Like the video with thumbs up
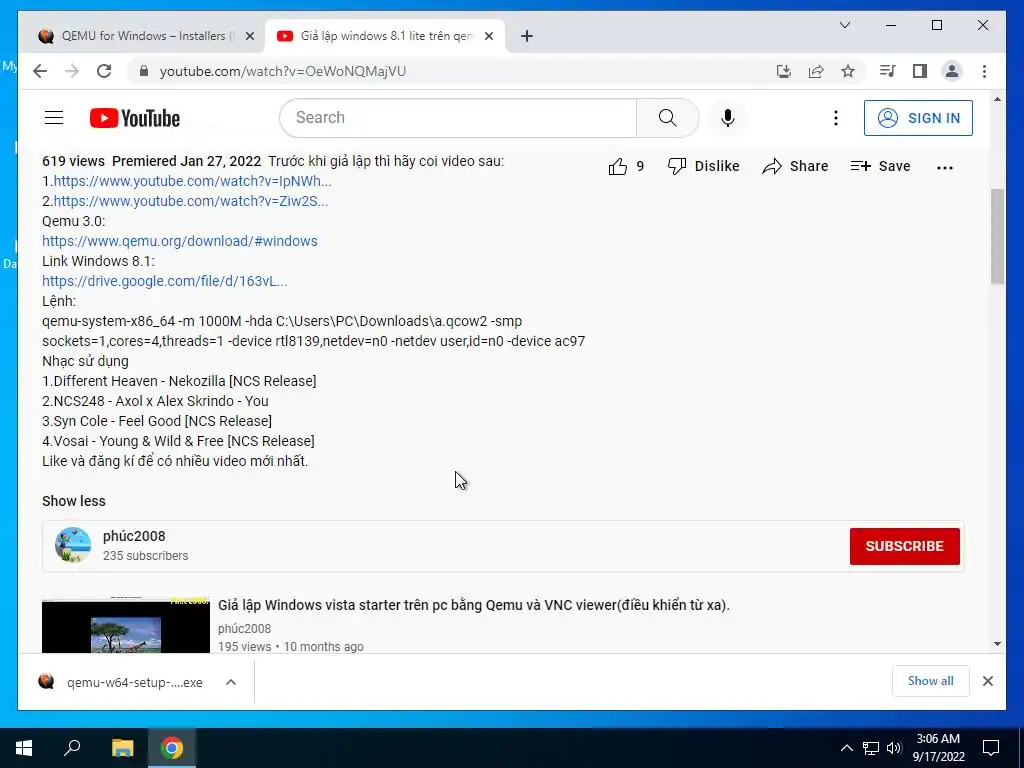 618,167
